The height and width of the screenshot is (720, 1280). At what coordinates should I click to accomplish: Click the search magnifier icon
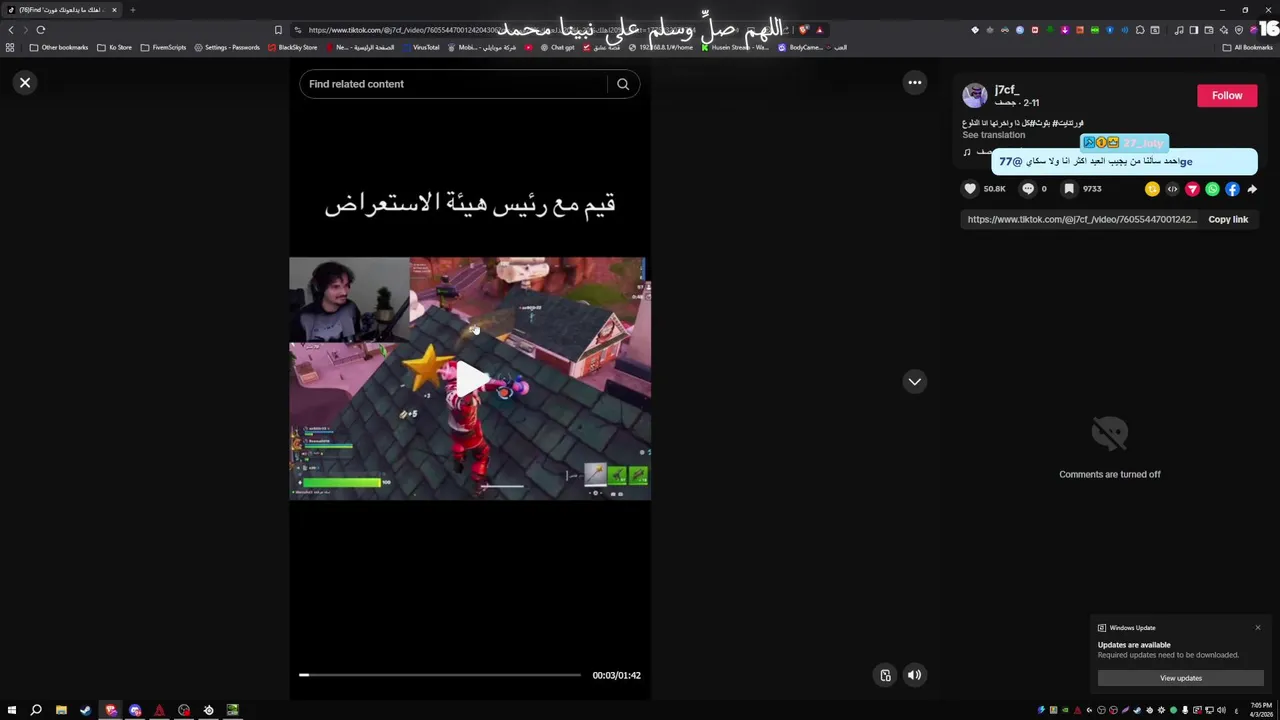pos(623,84)
